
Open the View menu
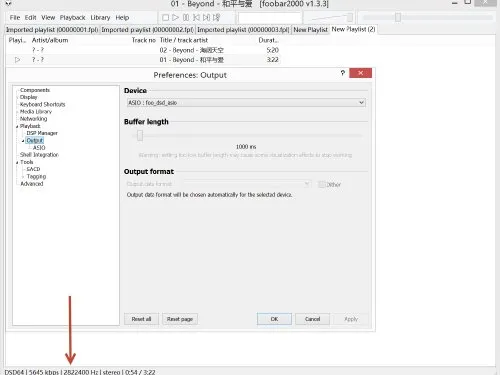(48, 17)
